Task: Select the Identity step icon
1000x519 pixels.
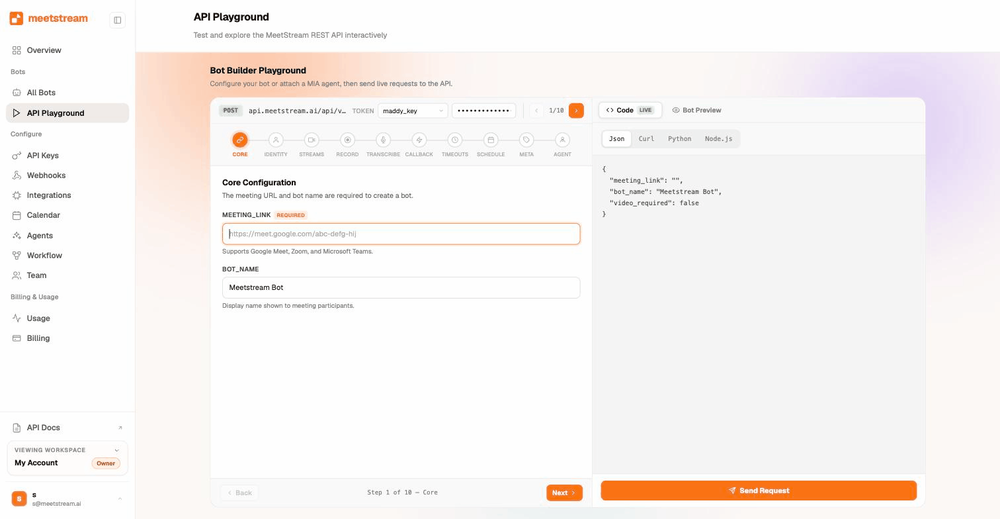Action: point(276,140)
